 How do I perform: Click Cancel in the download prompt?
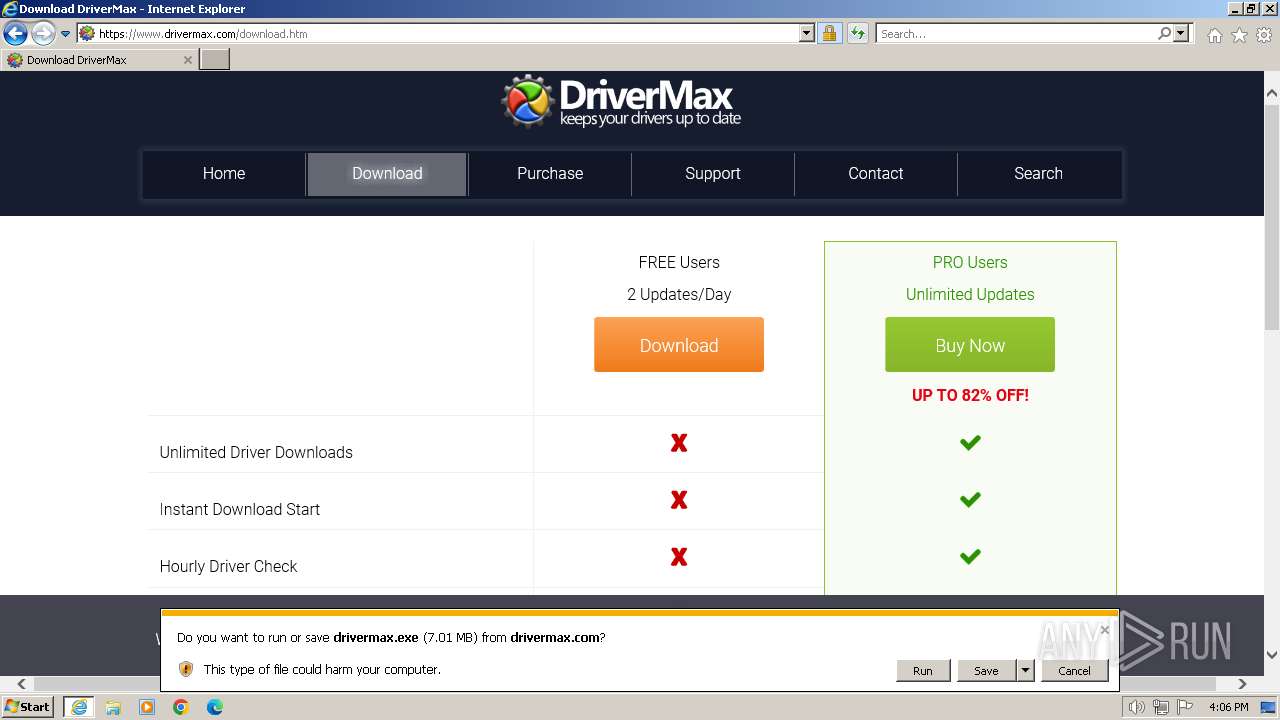(1074, 670)
